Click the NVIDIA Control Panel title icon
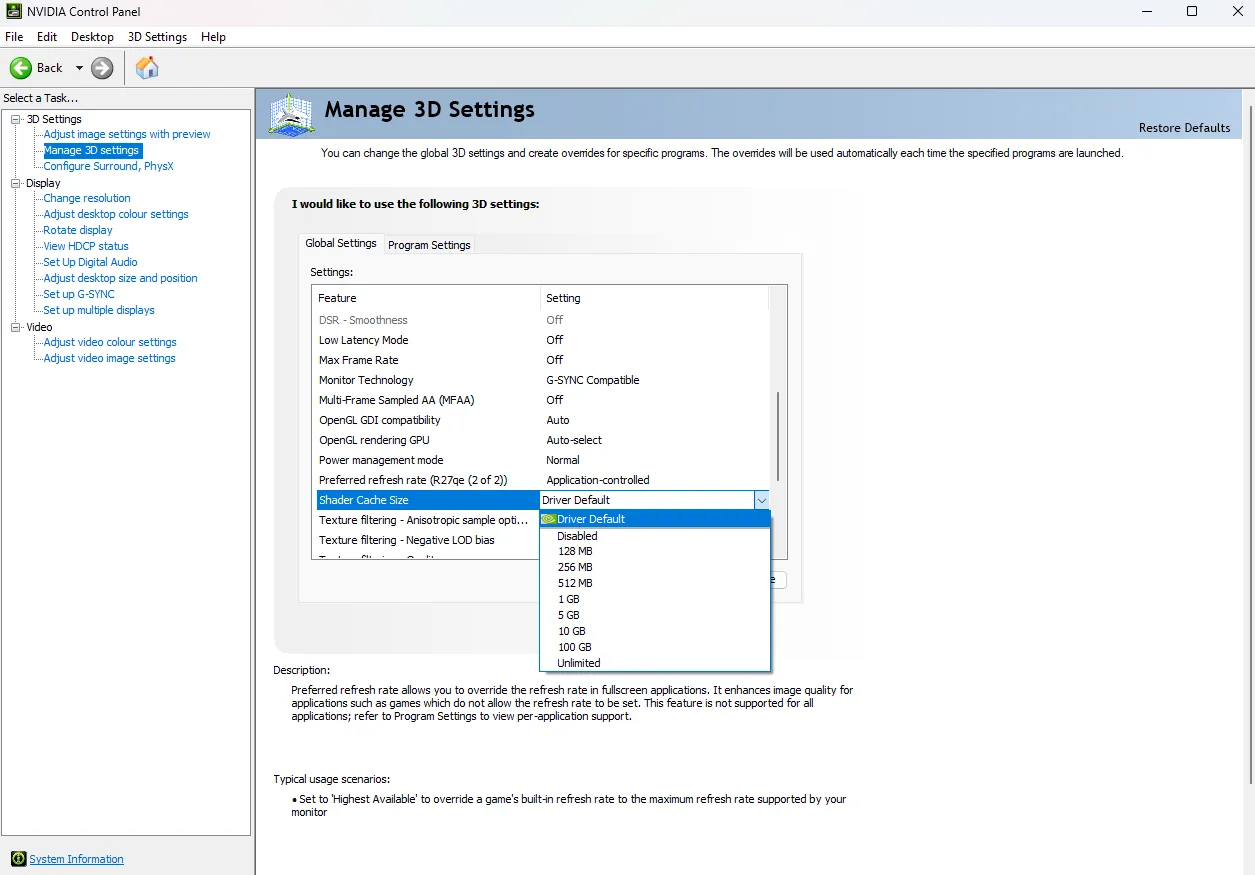 click(x=13, y=12)
